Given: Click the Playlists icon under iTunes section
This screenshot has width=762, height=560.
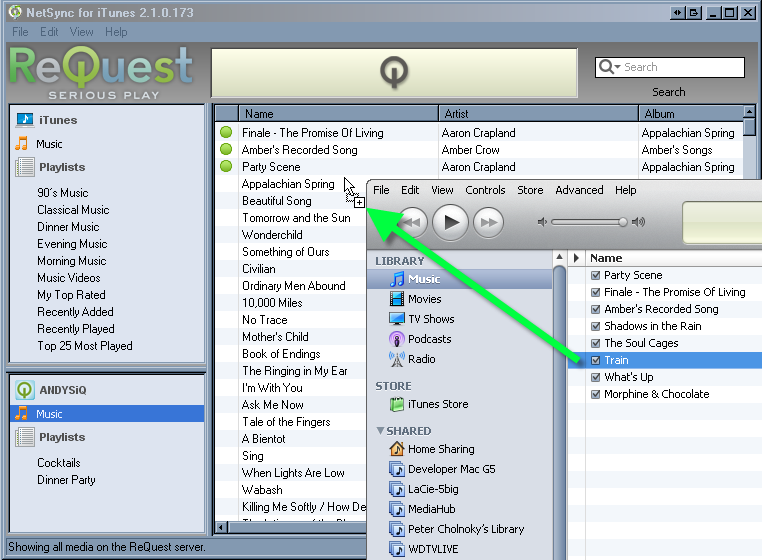Looking at the screenshot, I should pos(24,167).
